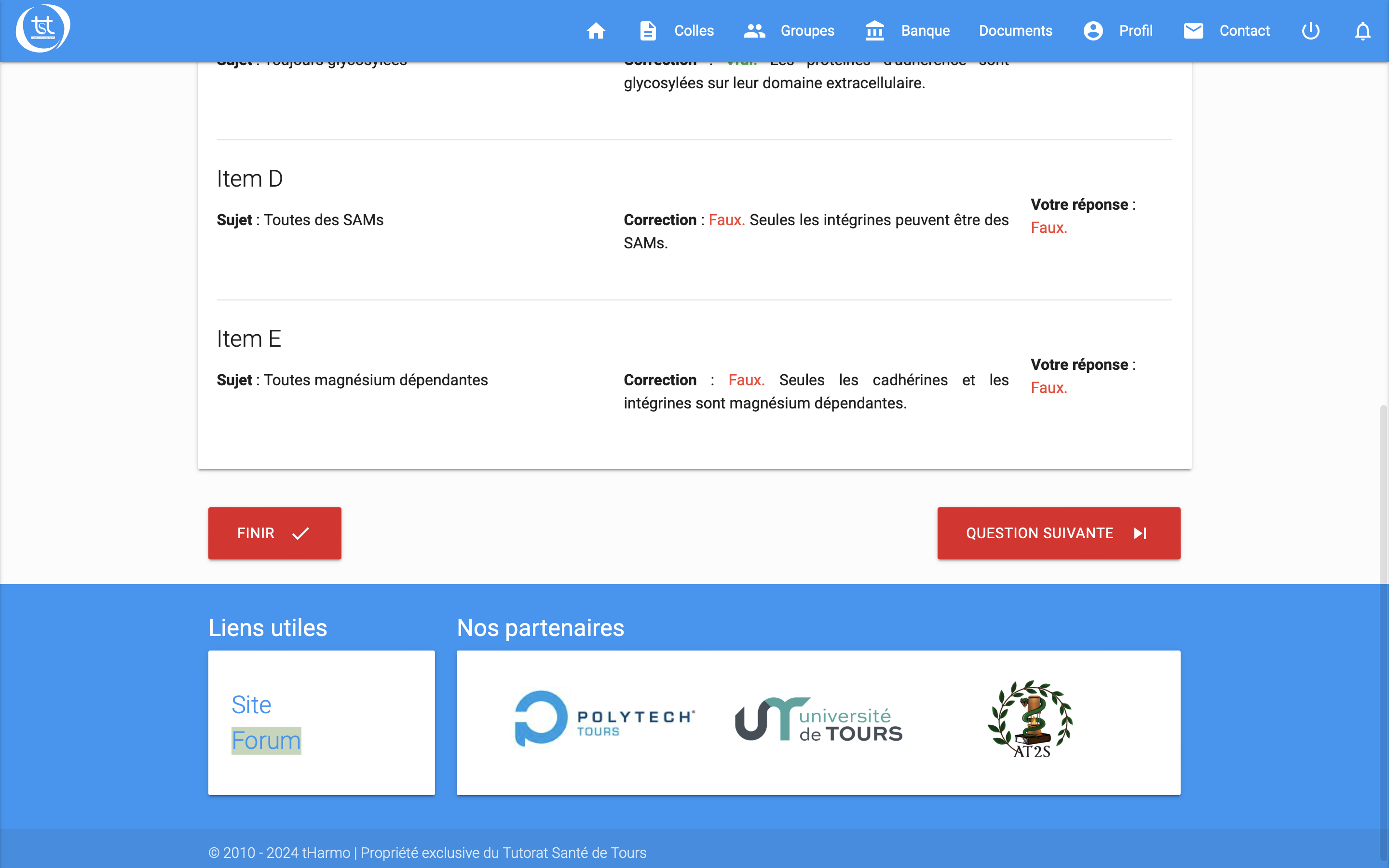Viewport: 1389px width, 868px height.
Task: Select the Item E heading
Action: 249,339
